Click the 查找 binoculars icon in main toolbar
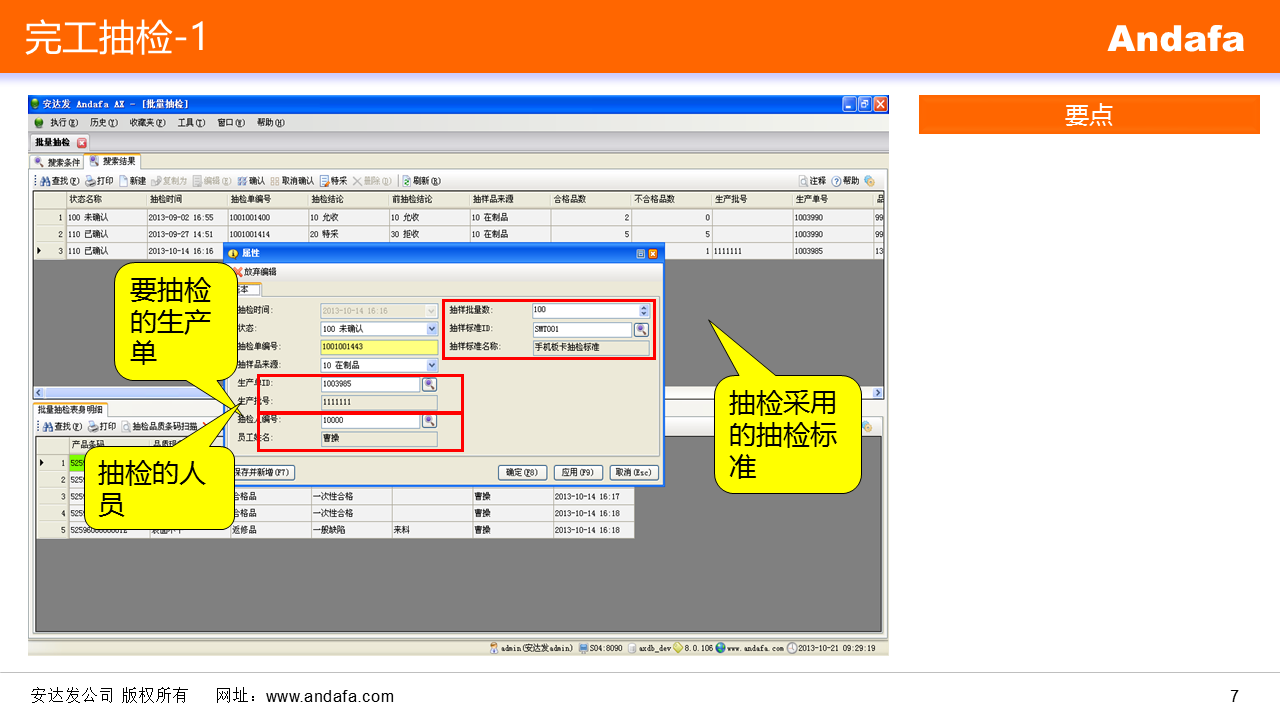This screenshot has height=720, width=1280. tap(45, 181)
